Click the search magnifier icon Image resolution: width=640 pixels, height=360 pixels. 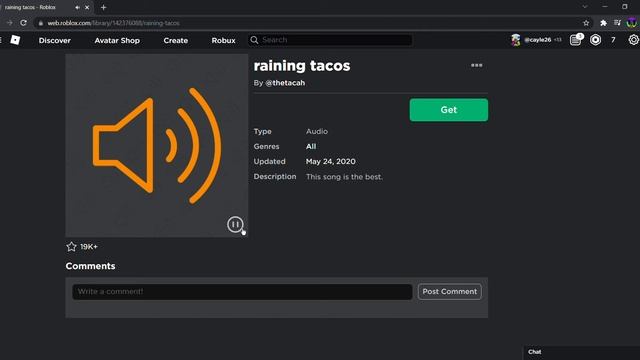tap(254, 40)
